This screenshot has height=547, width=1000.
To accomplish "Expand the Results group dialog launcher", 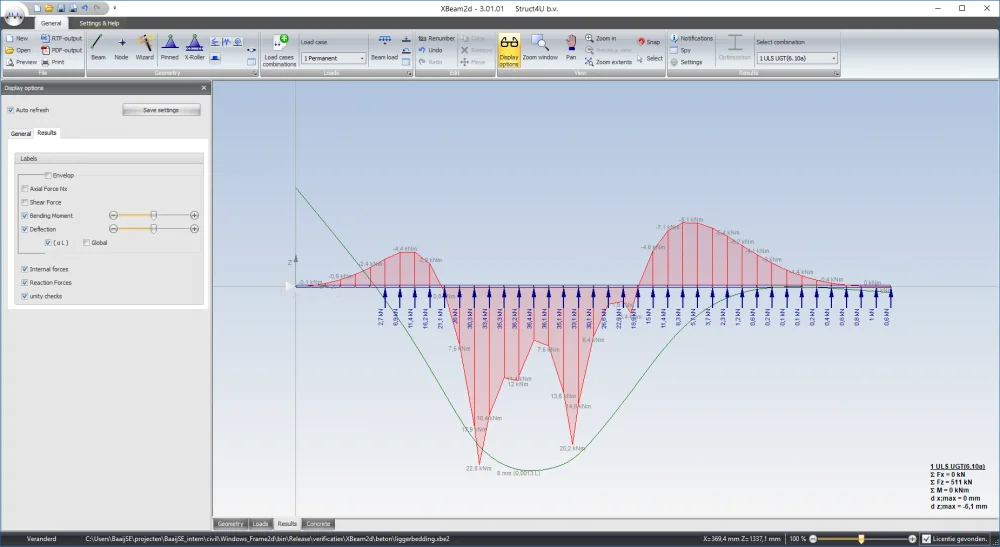I will 836,73.
